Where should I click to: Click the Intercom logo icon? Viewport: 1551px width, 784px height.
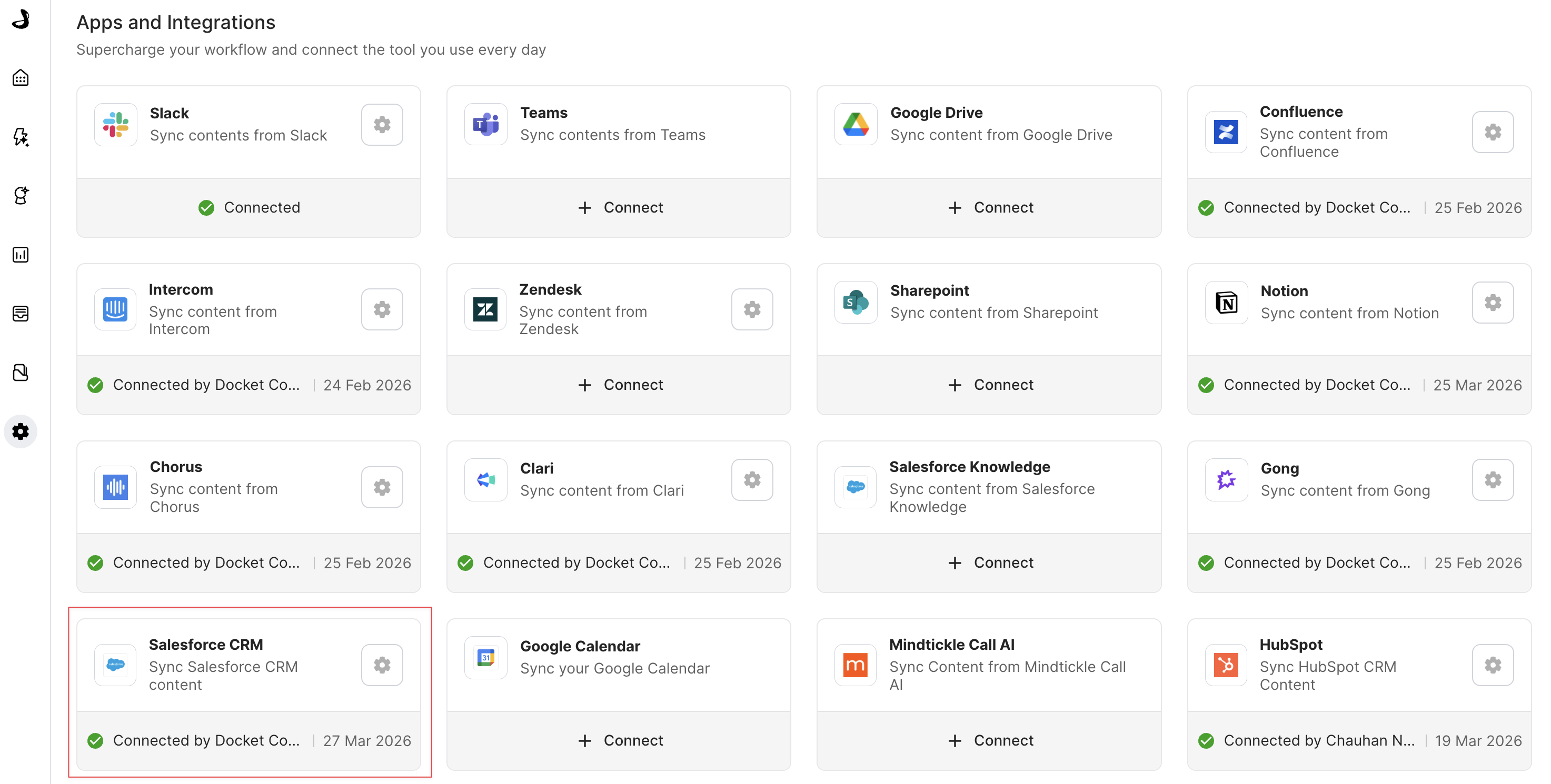point(116,309)
